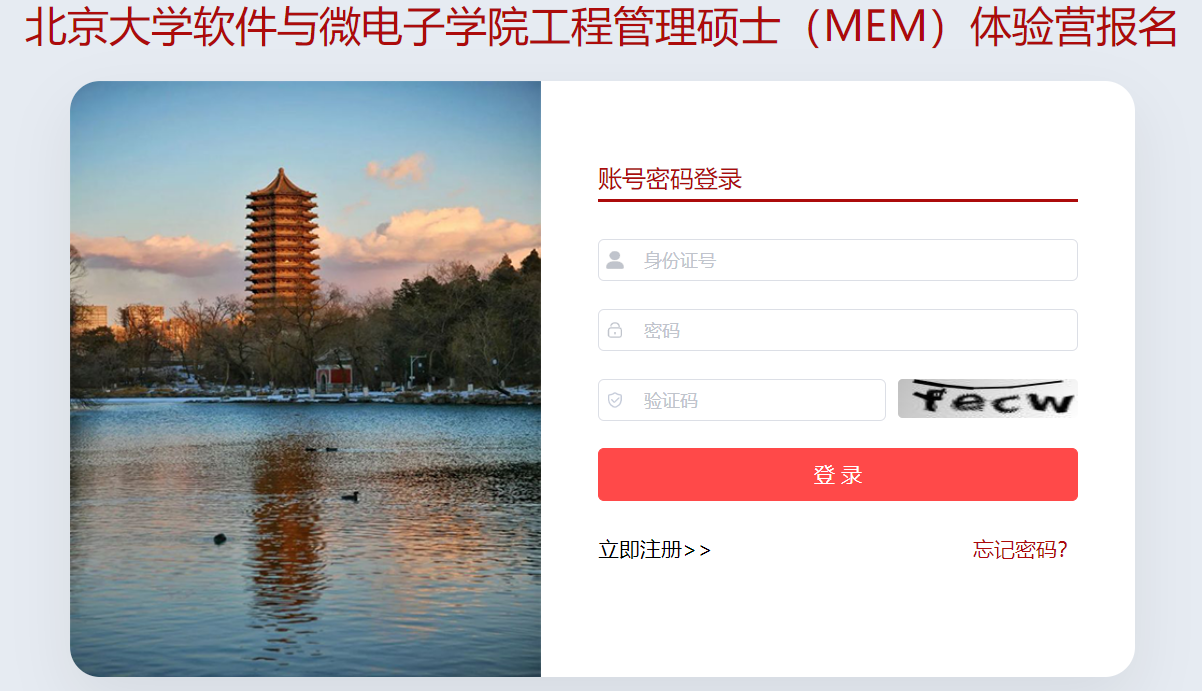
Task: Refresh the fecw captcha image
Action: 988,399
